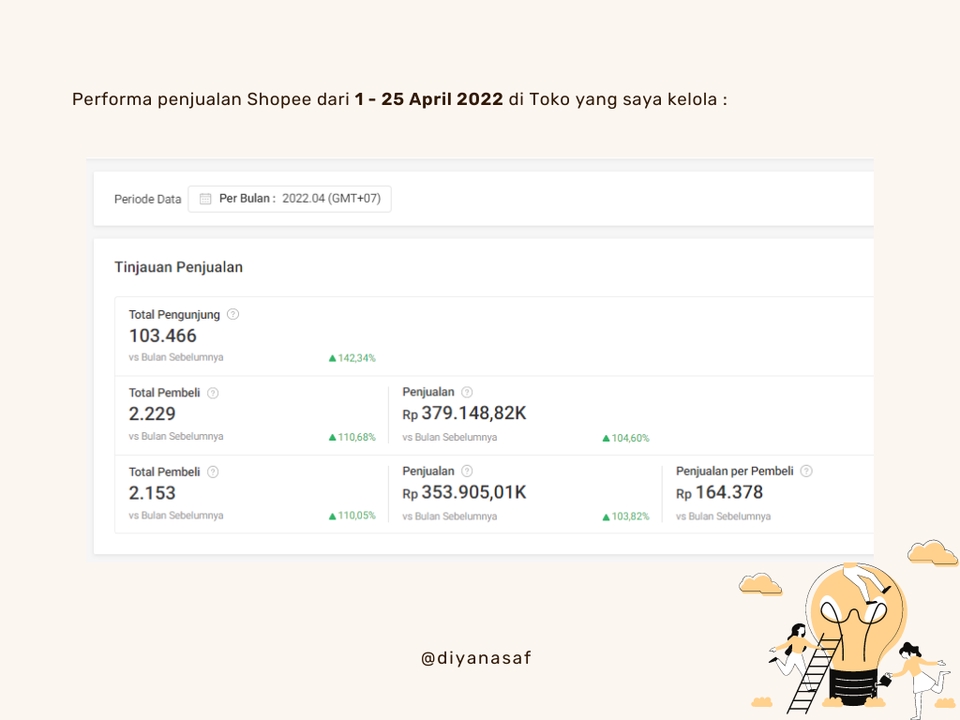Click vs Bulan Sebelumnya under 103.466
Screen dimensions: 960x720
tap(176, 358)
